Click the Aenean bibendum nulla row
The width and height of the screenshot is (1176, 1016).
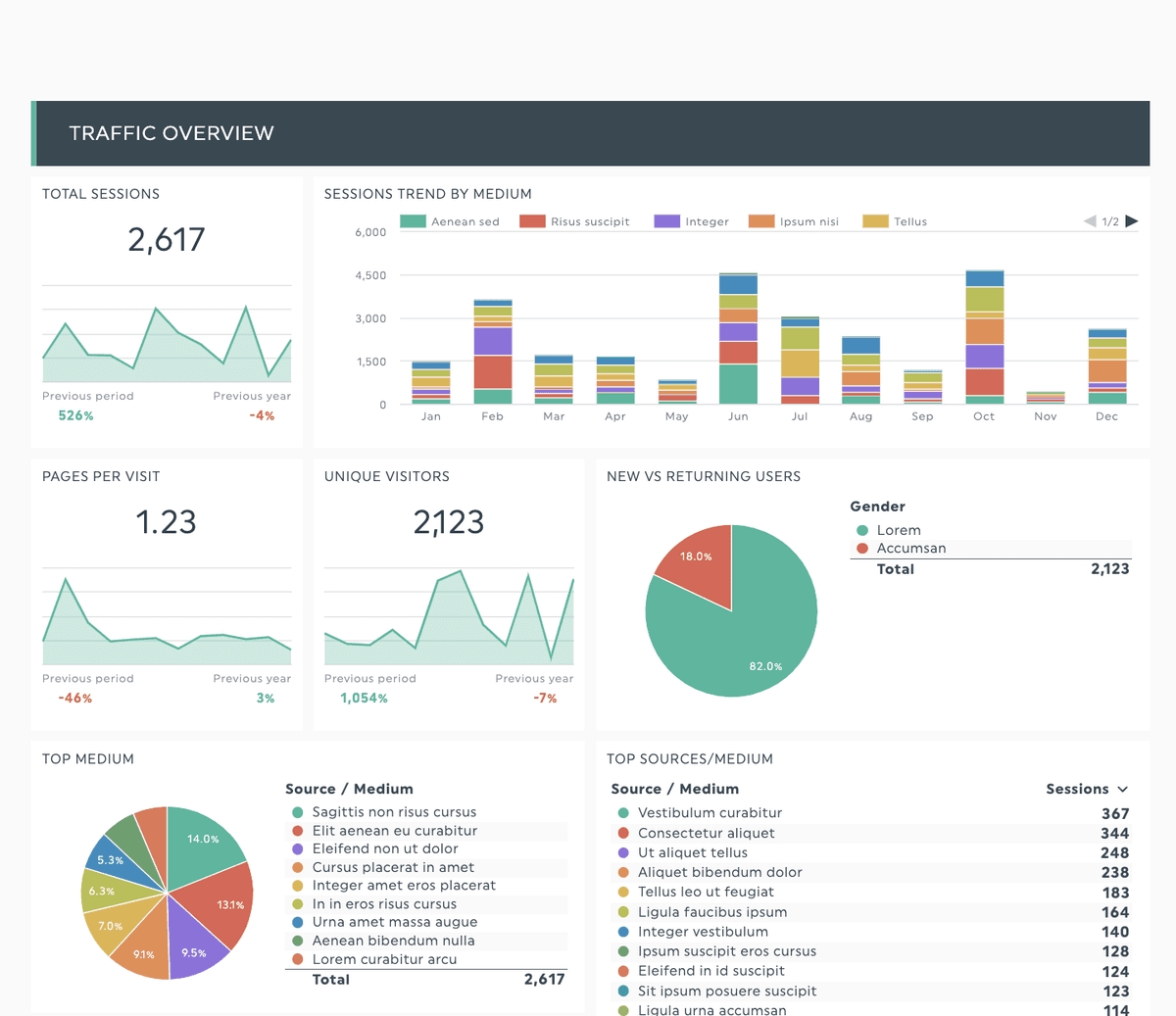coord(426,941)
